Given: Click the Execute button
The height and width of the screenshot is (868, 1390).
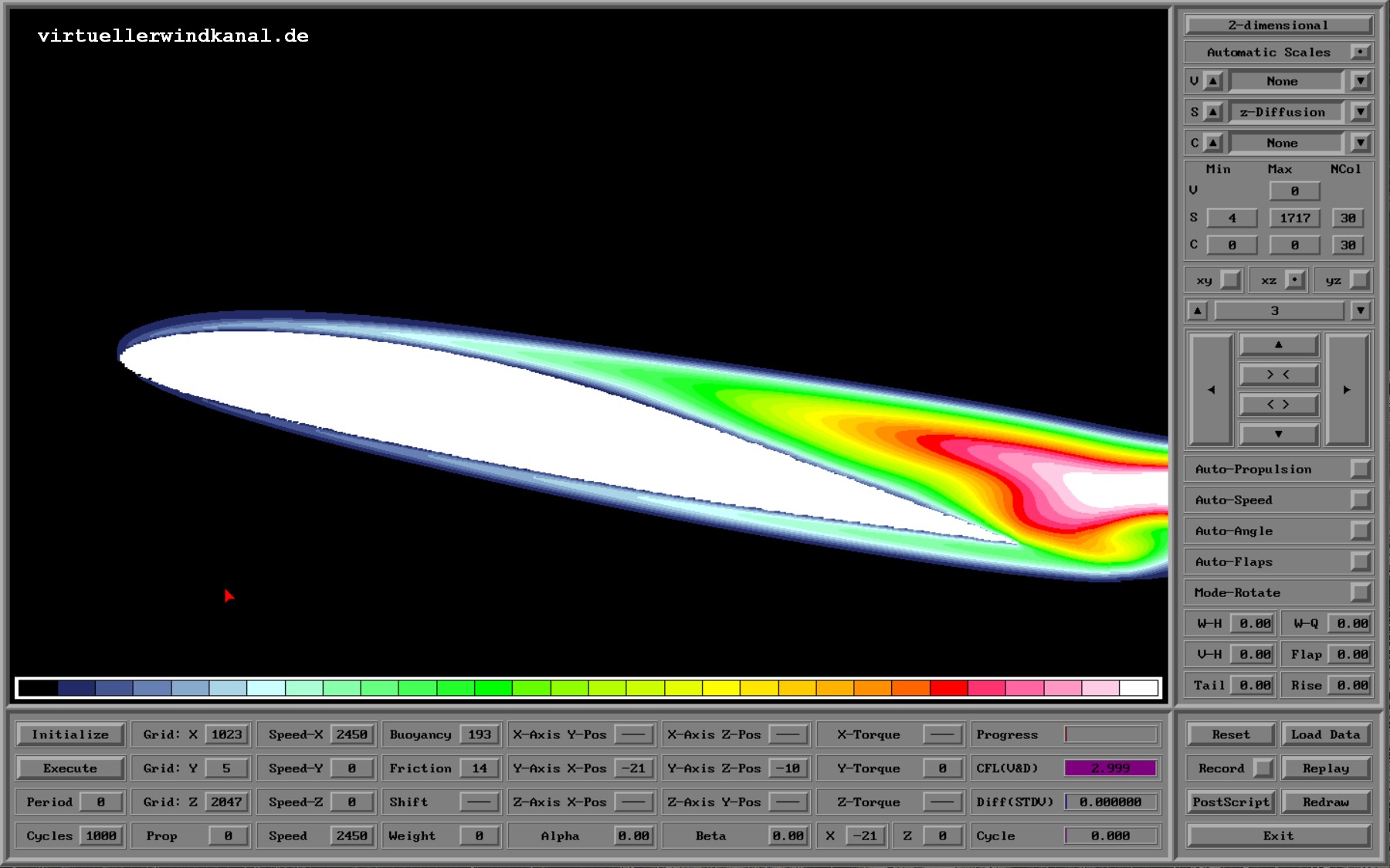Looking at the screenshot, I should [x=70, y=768].
